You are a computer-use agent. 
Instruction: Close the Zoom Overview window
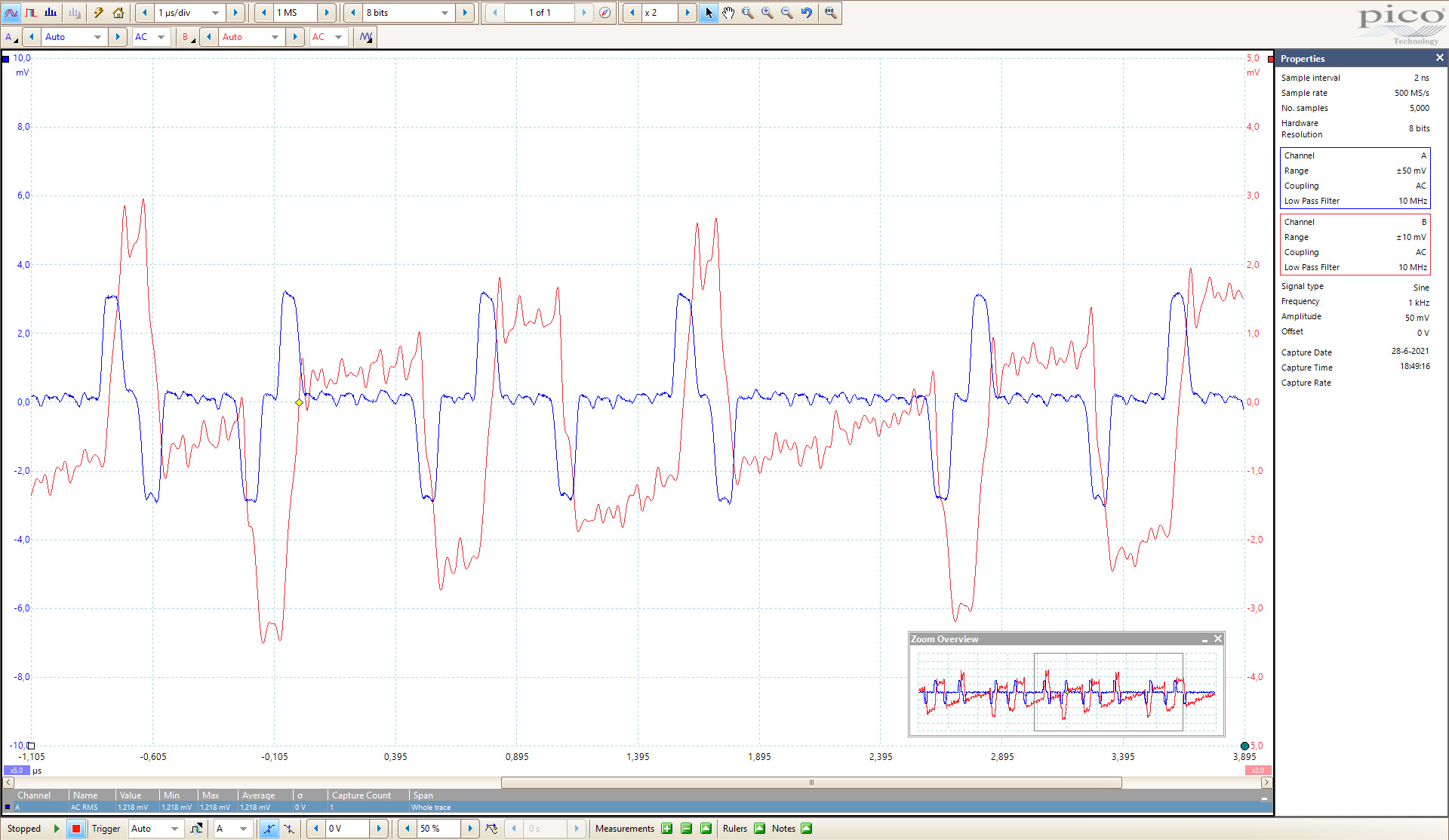1217,639
